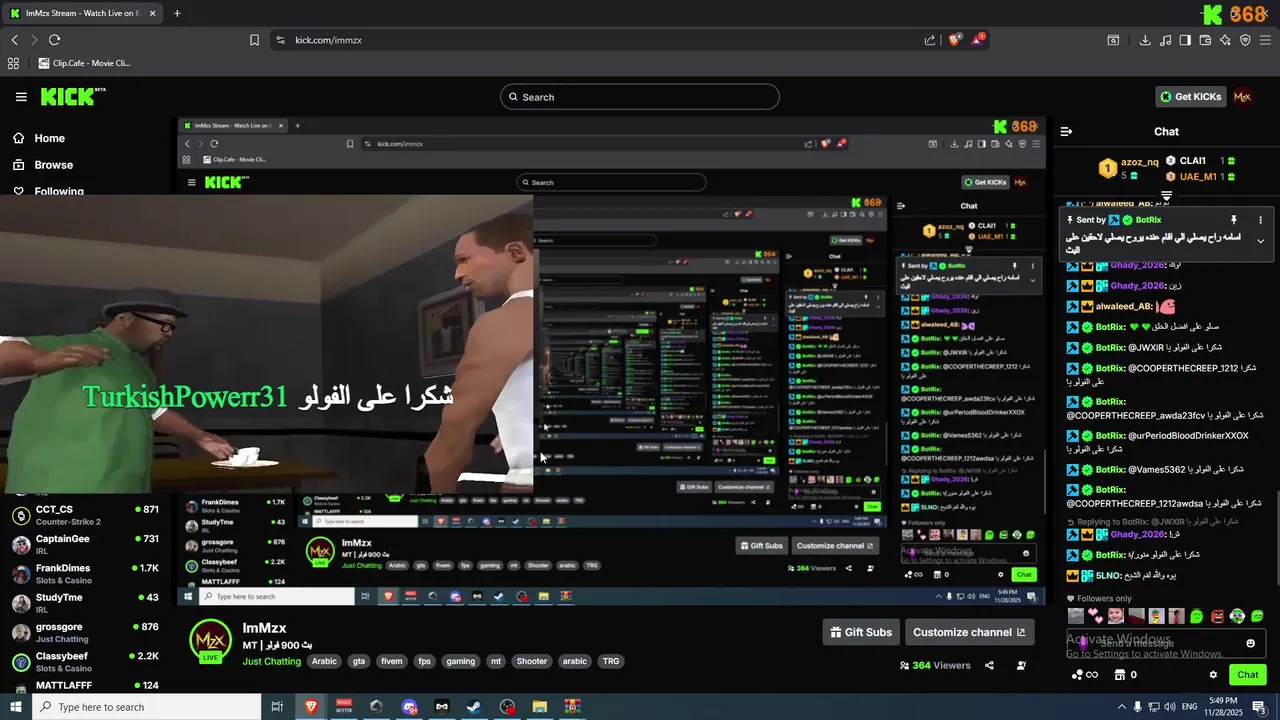Open chat settings gear icon
Screen dimensions: 1280x720
tap(1213, 675)
